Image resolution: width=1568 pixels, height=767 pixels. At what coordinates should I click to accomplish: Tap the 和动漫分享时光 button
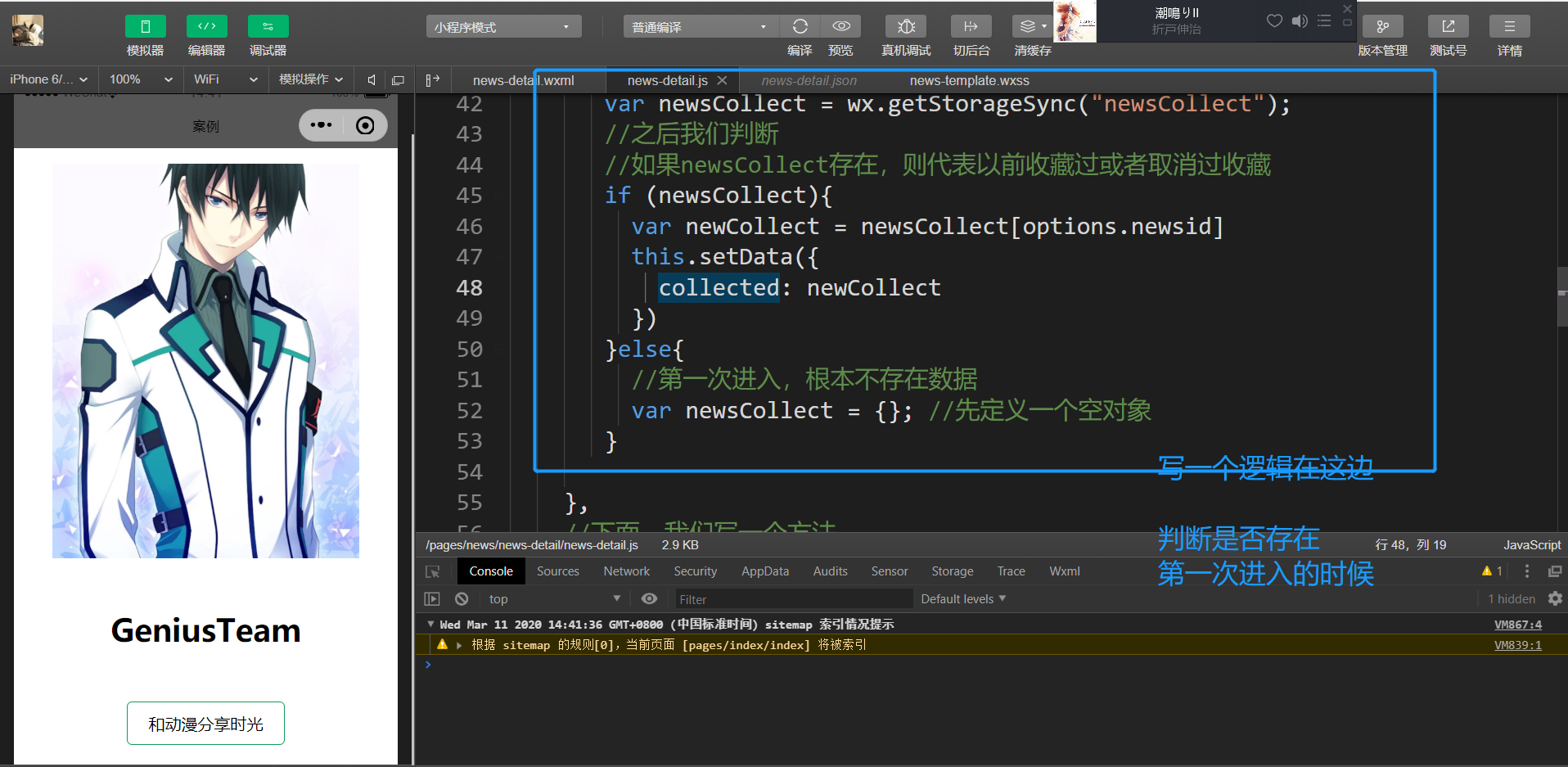pyautogui.click(x=205, y=724)
